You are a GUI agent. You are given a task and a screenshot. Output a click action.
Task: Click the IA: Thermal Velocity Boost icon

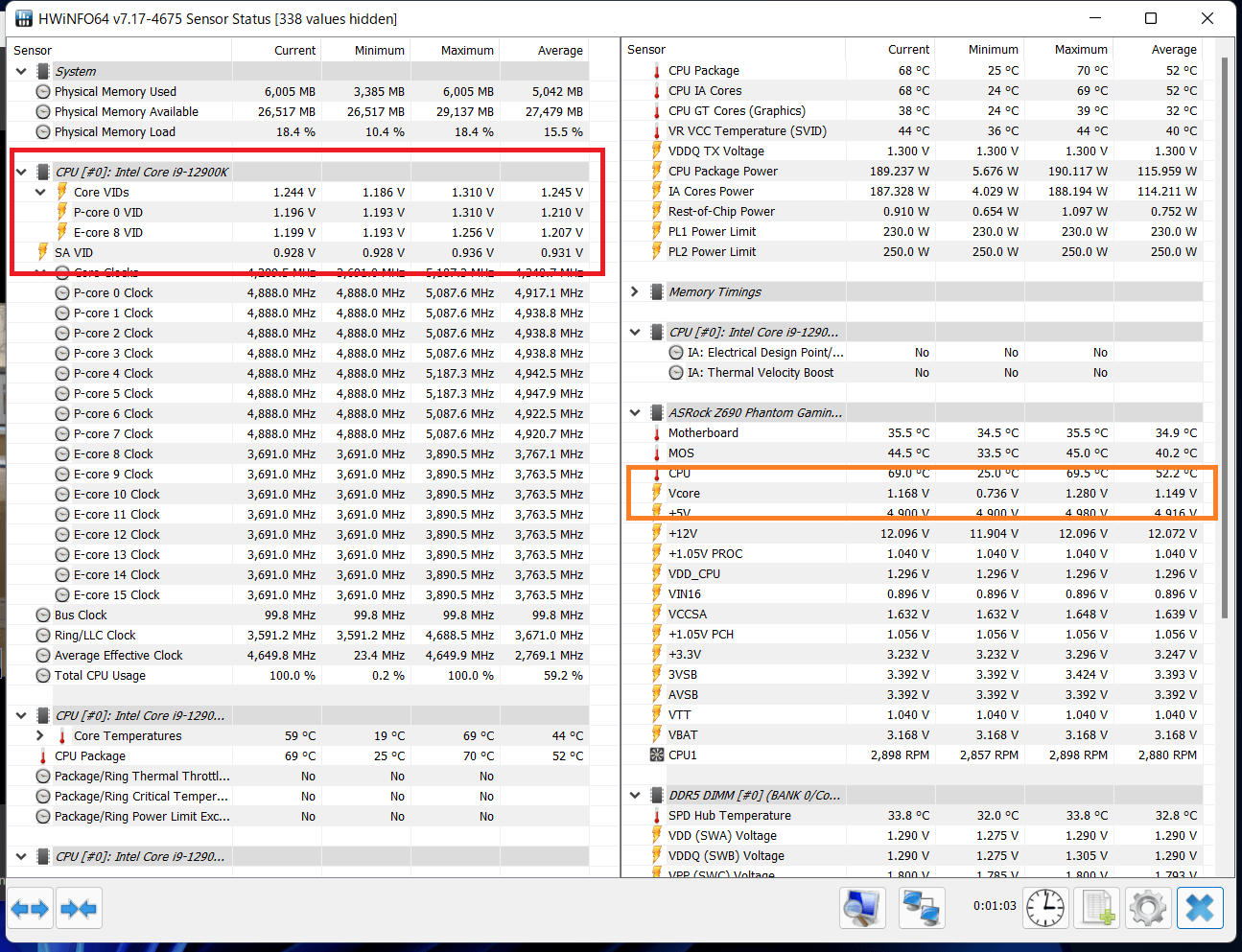[x=676, y=373]
